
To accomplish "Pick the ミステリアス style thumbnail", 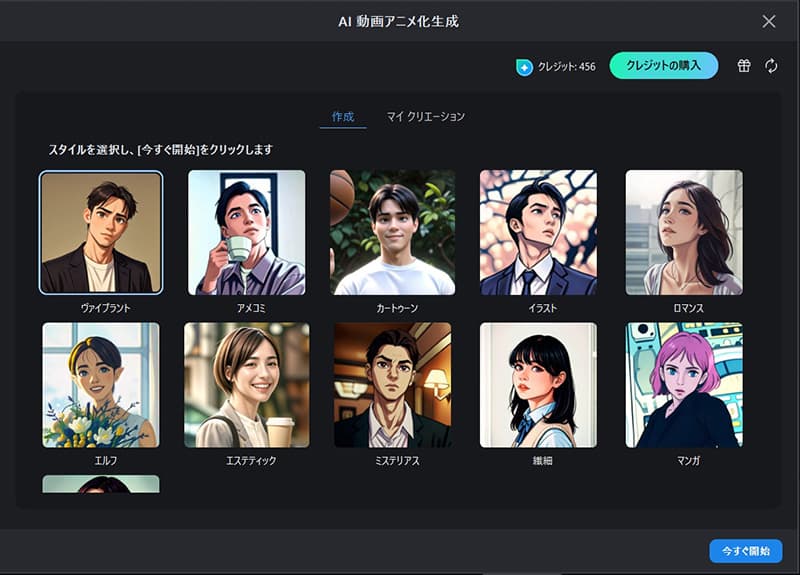I will pos(392,385).
